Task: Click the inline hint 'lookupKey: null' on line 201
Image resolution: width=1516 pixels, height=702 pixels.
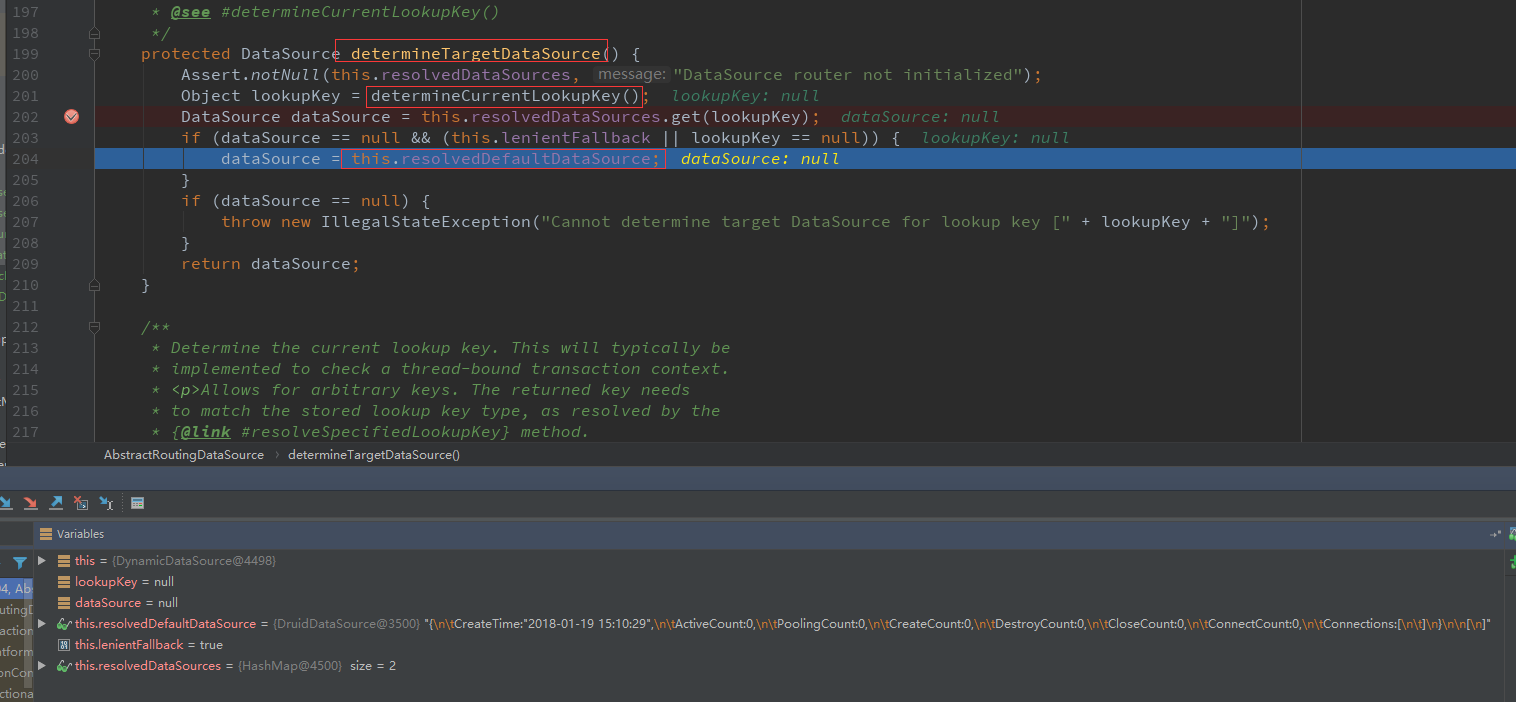Action: pyautogui.click(x=746, y=96)
